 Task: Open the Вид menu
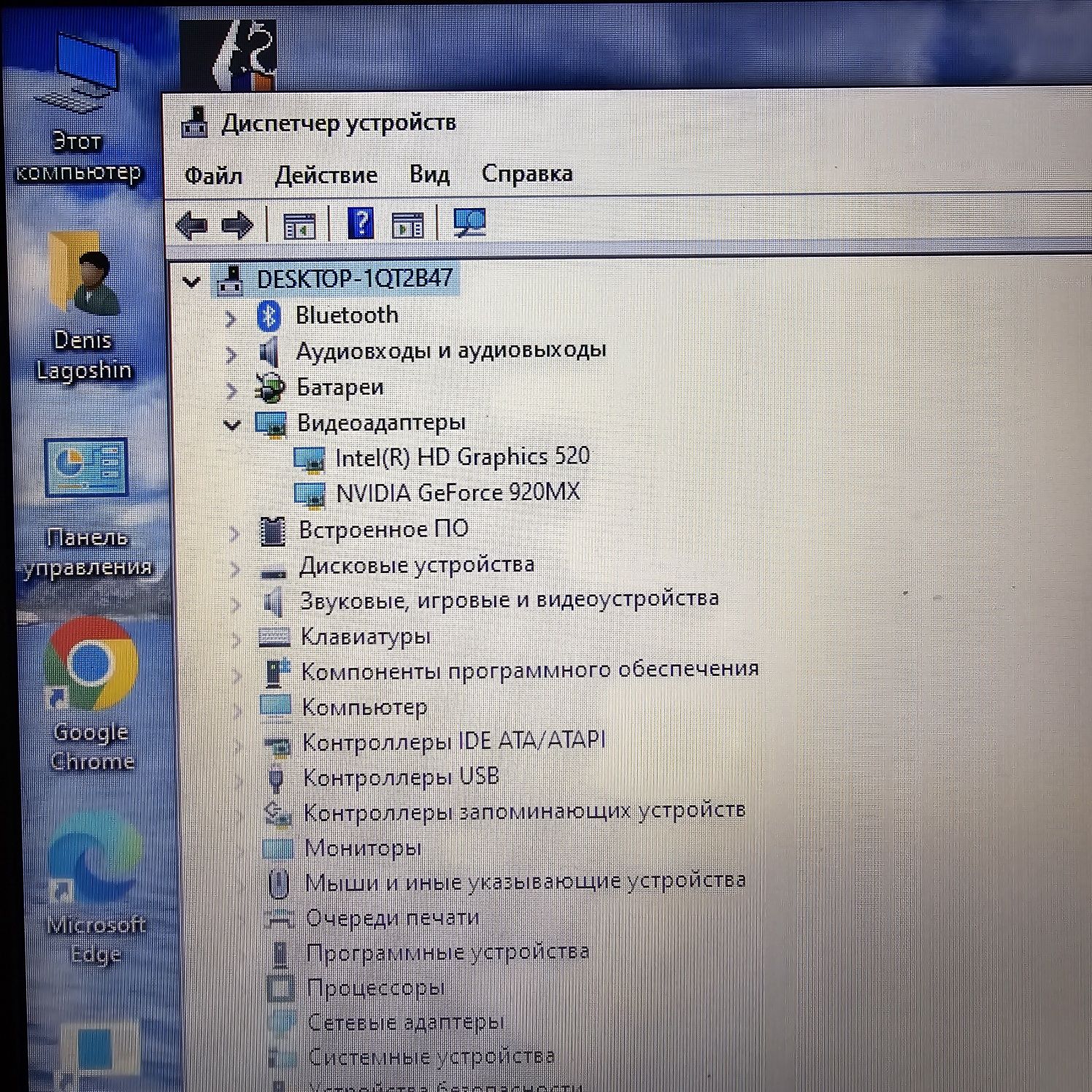click(x=429, y=174)
